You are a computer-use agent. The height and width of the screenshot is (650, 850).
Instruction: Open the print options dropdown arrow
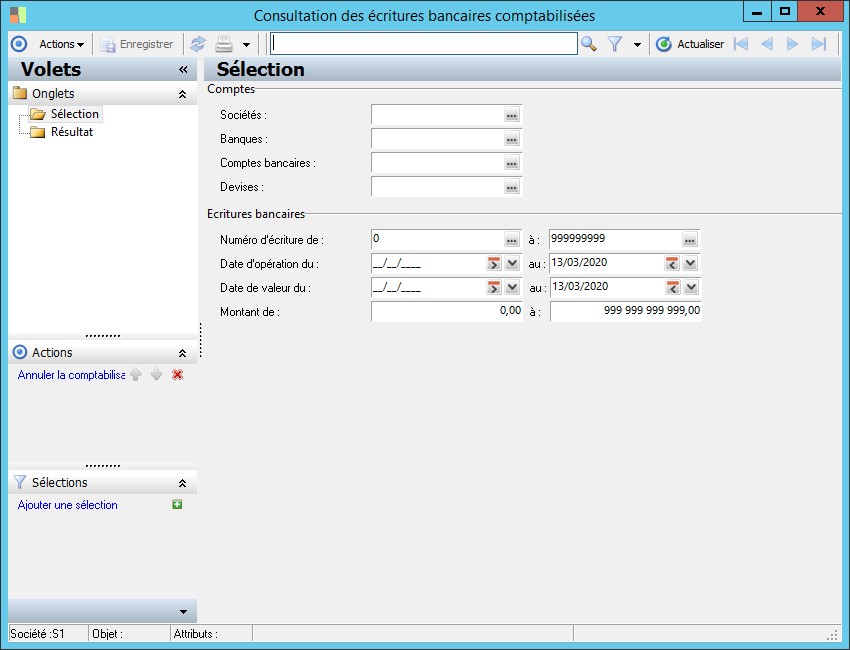(246, 45)
